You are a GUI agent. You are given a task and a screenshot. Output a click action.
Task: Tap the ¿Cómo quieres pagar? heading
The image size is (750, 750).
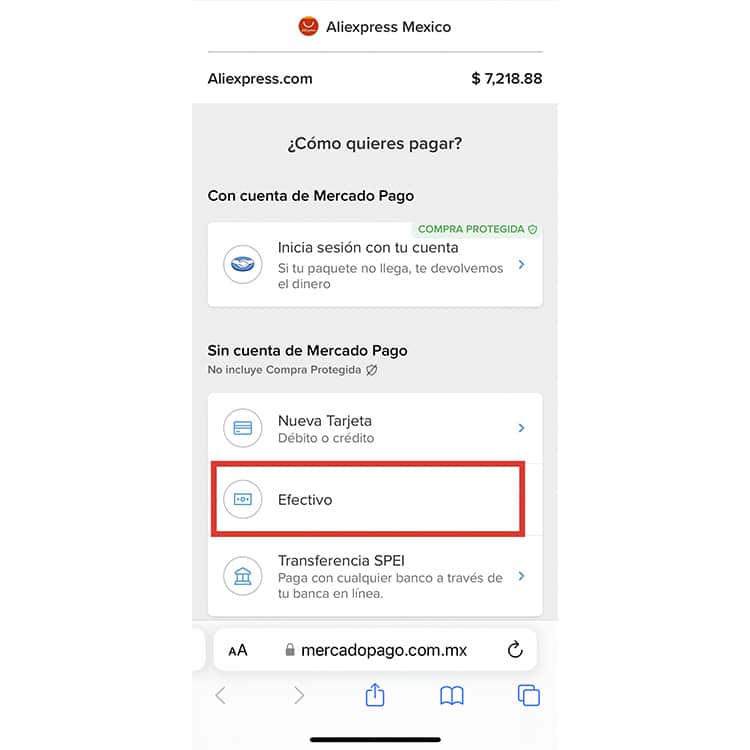375,143
